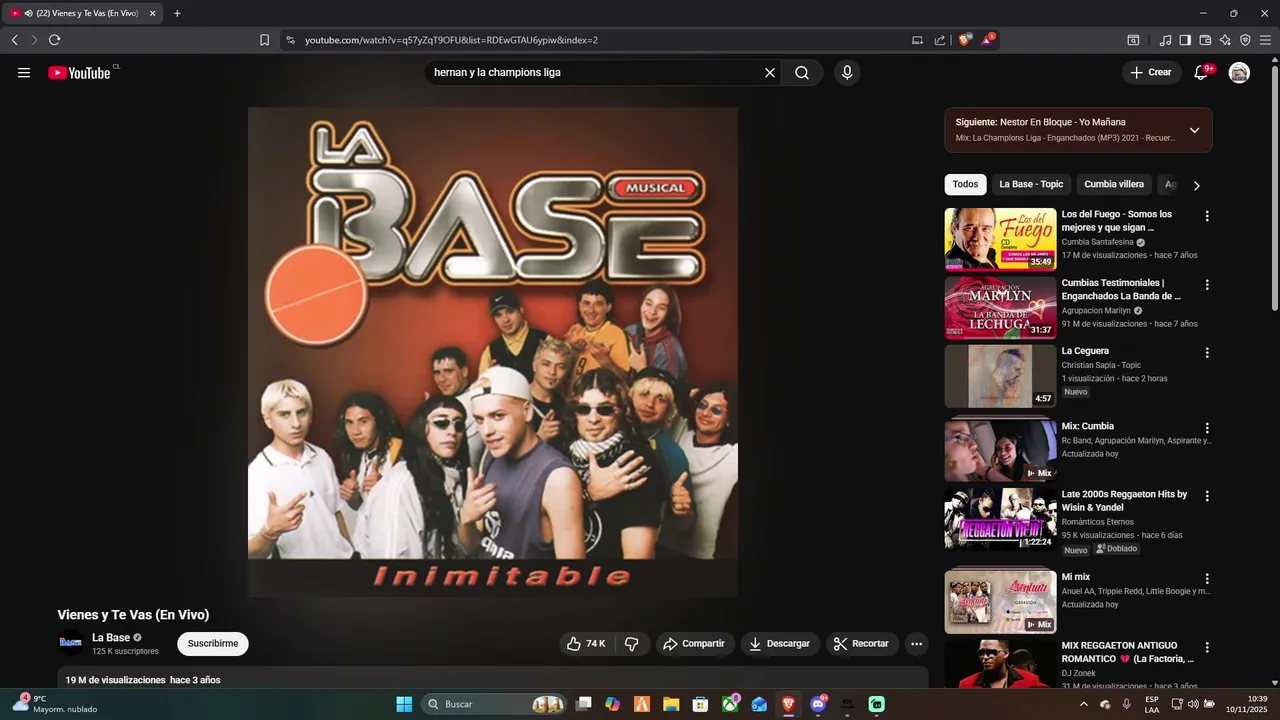1280x720 pixels.
Task: Open Brave VPN shield icon
Action: [1245, 40]
